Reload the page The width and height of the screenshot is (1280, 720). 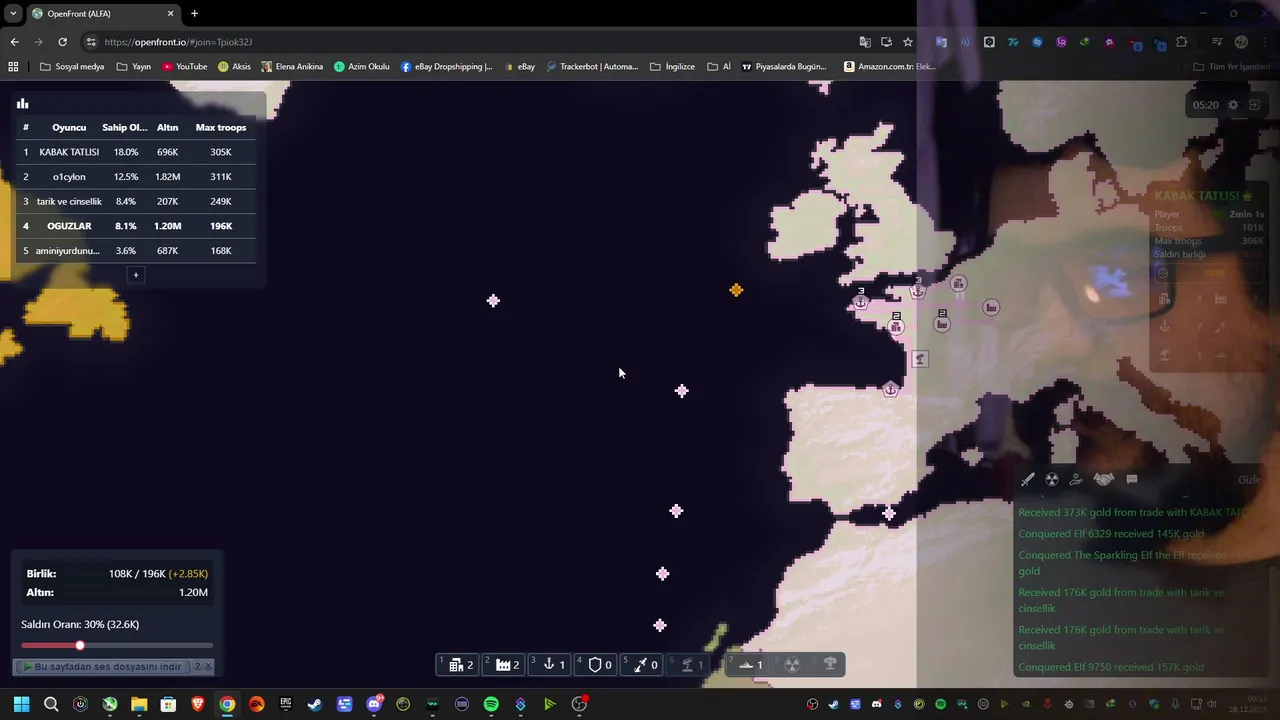(x=62, y=42)
